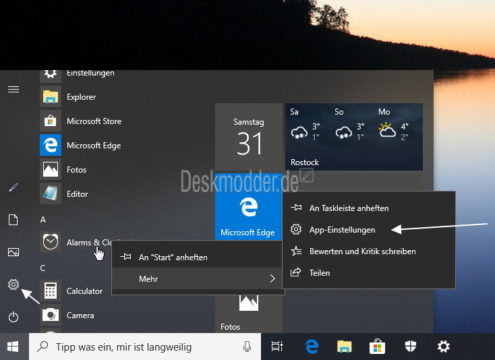Open File Explorer from the taskbar
Image resolution: width=495 pixels, height=360 pixels.
click(x=344, y=347)
